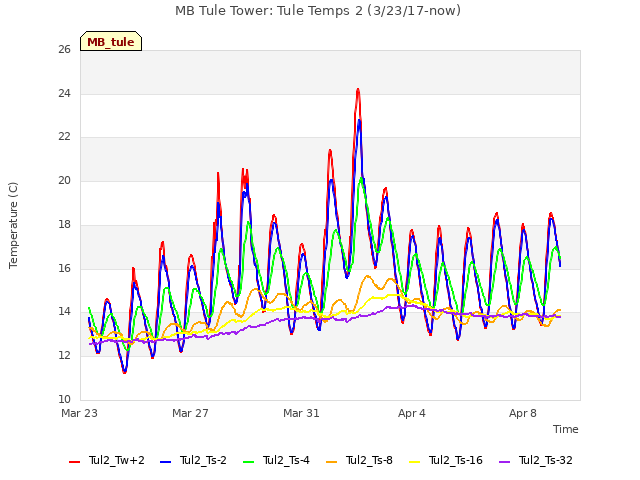
Task: Click the 16 y-axis tick label
Action: [x=64, y=268]
